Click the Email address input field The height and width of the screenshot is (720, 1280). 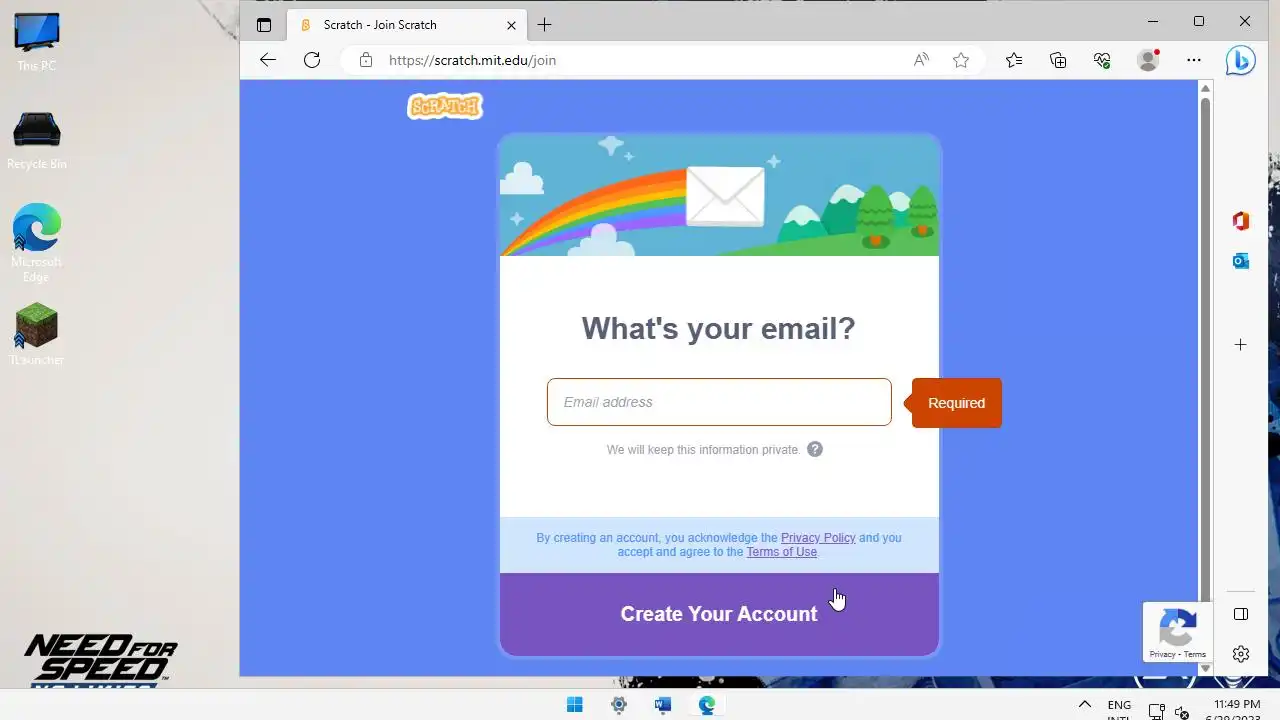[x=719, y=402]
